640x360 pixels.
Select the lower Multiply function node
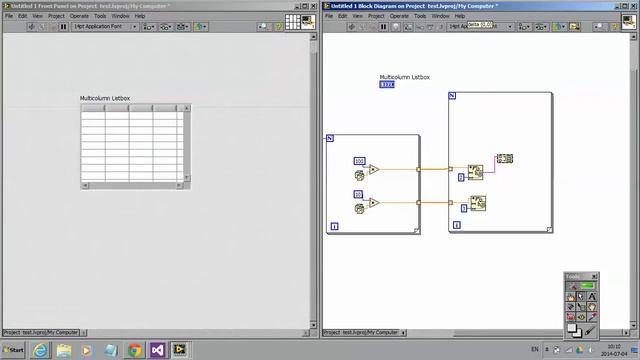(x=374, y=202)
